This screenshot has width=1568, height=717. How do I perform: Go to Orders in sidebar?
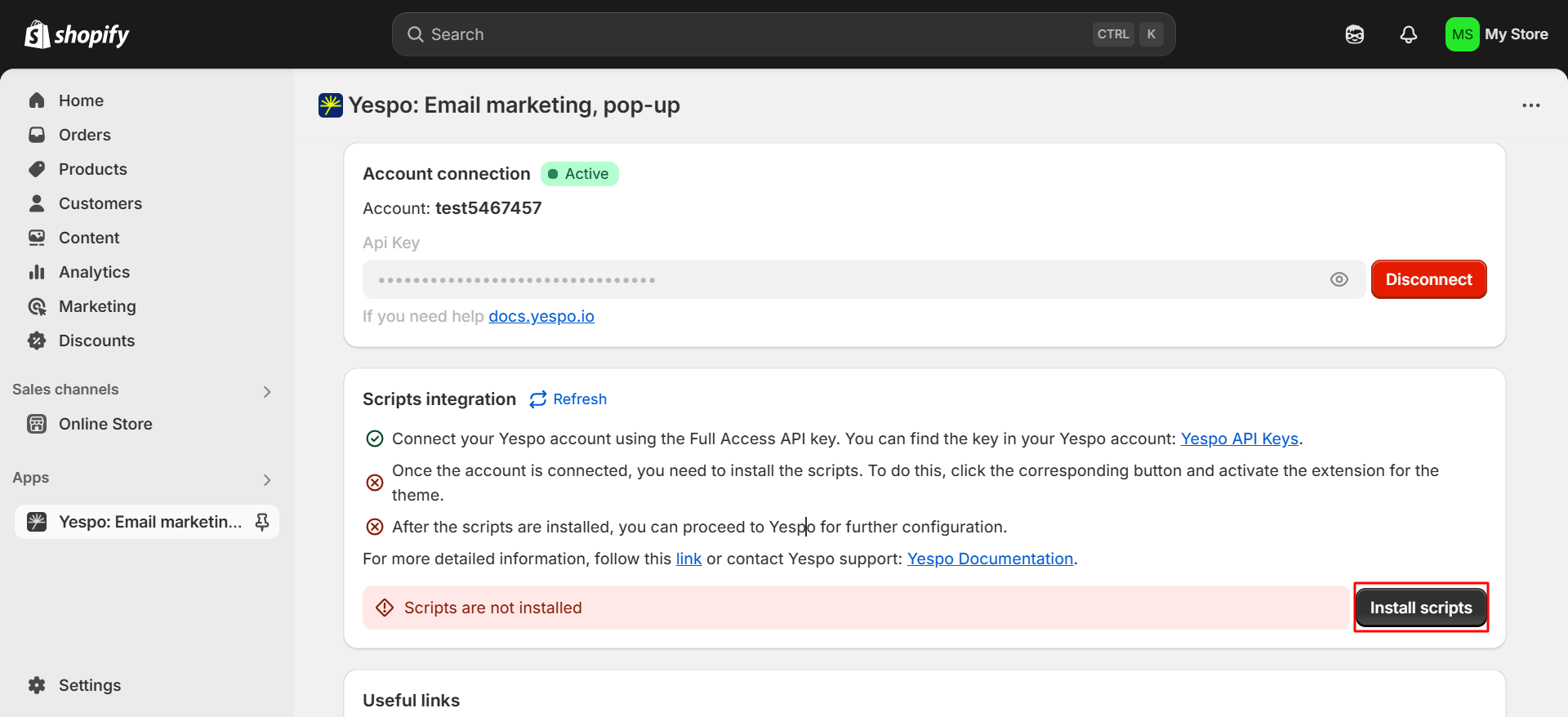(x=84, y=135)
